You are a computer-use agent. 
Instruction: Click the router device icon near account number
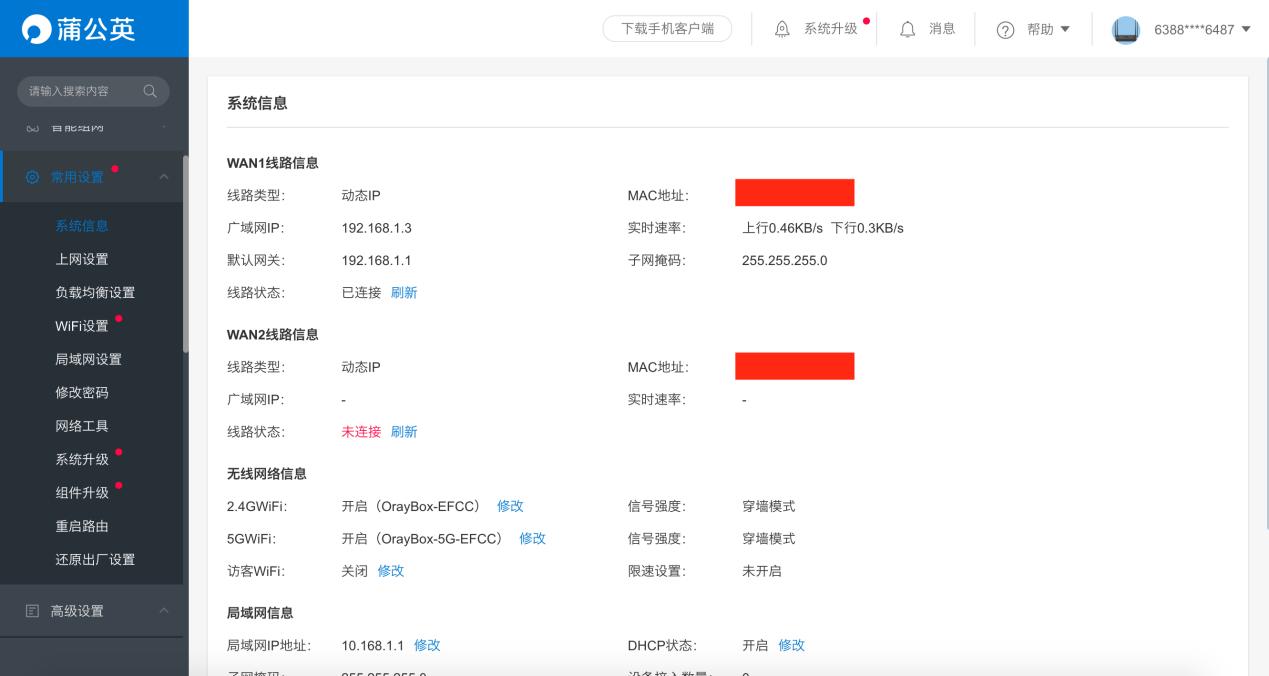(1126, 29)
